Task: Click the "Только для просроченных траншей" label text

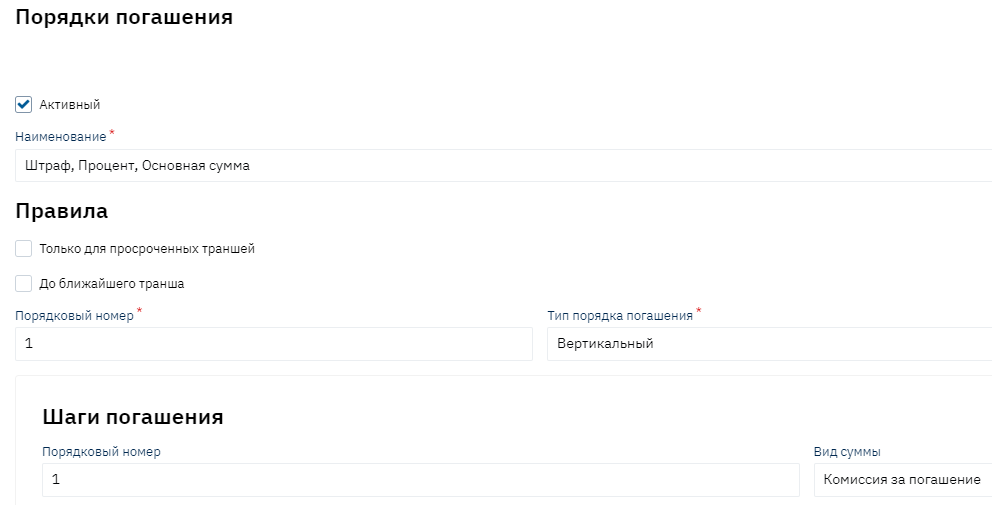Action: pyautogui.click(x=147, y=249)
